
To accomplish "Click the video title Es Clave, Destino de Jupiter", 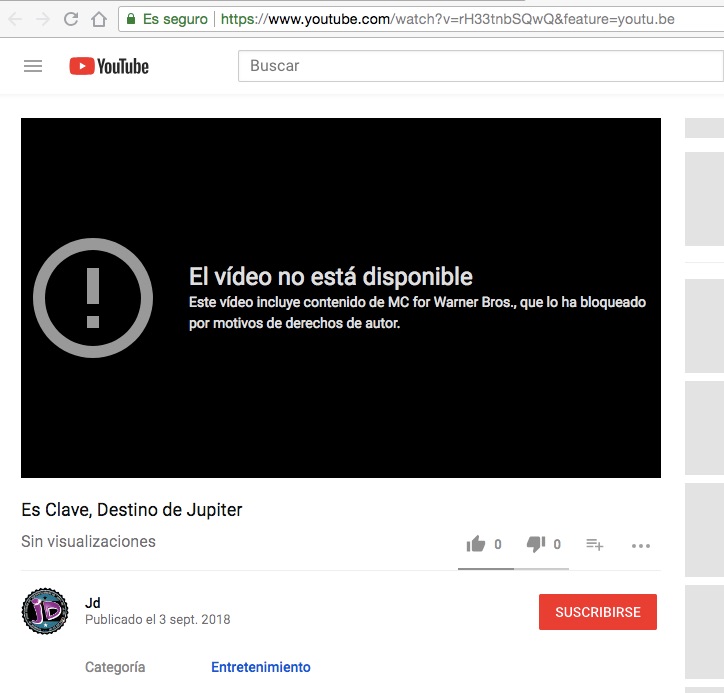I will 132,510.
